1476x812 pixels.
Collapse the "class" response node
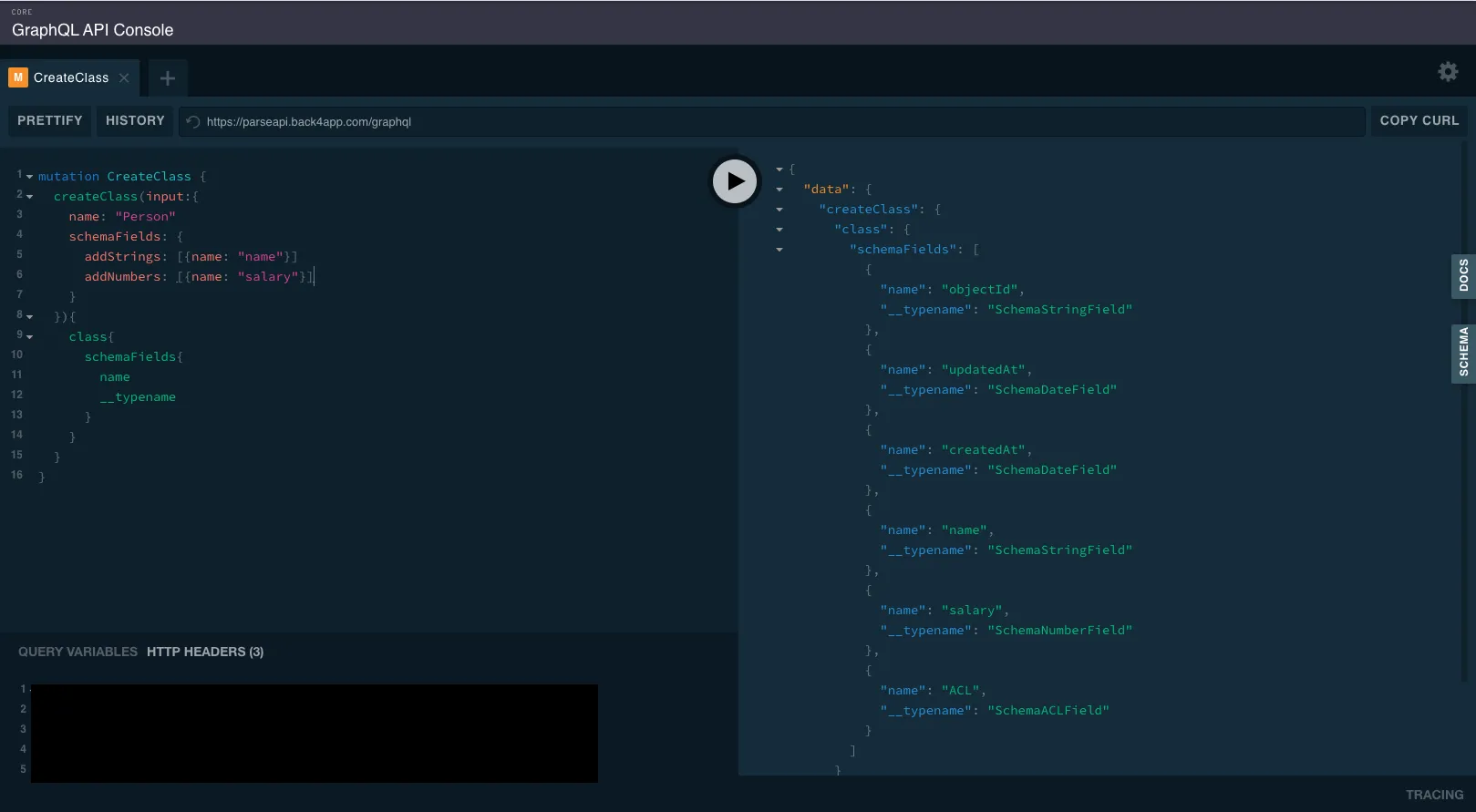coord(779,230)
